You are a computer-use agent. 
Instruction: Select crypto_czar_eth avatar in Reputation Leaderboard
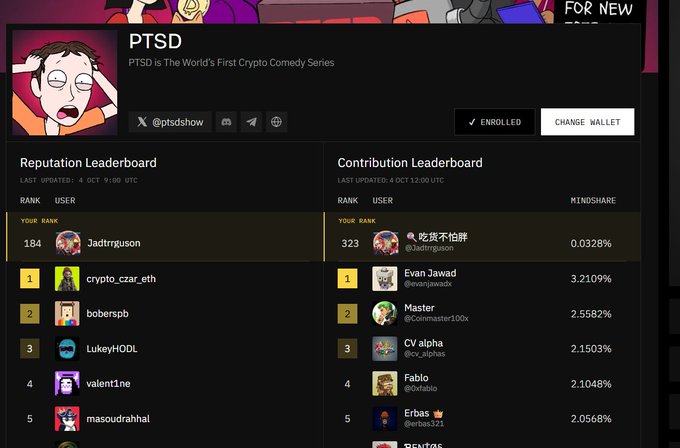click(67, 278)
